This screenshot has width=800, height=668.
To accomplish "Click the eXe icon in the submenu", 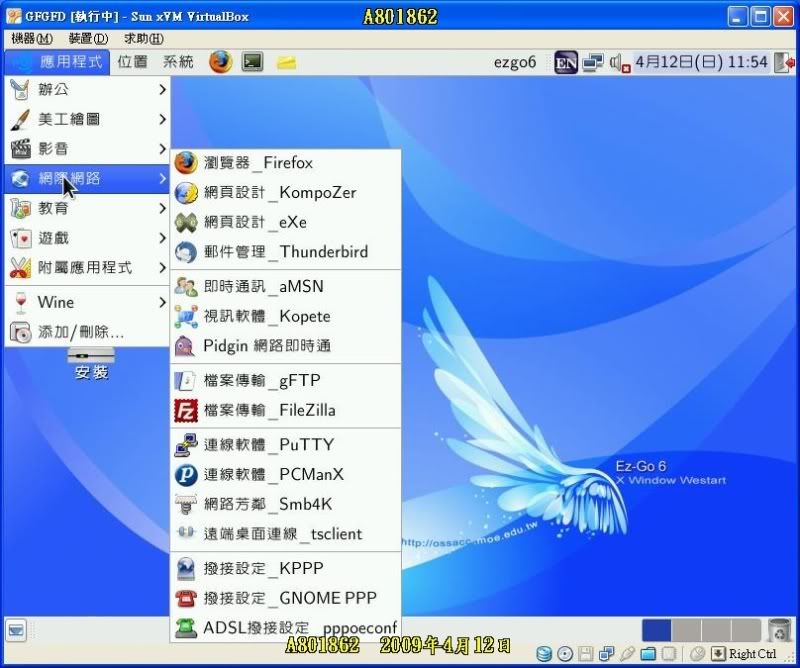I will click(186, 222).
